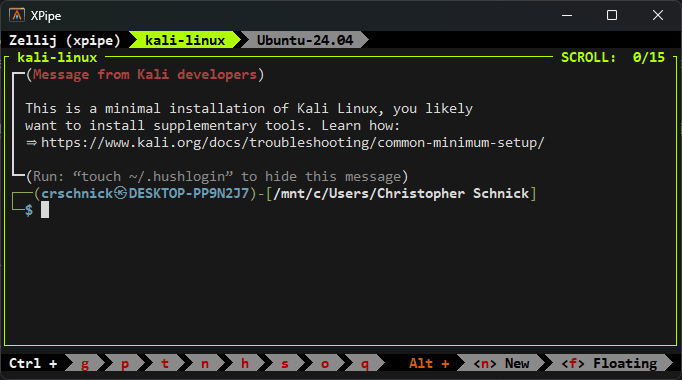Image resolution: width=682 pixels, height=380 pixels.
Task: Click the Ctrl + g lock mode key
Action: pos(85,363)
